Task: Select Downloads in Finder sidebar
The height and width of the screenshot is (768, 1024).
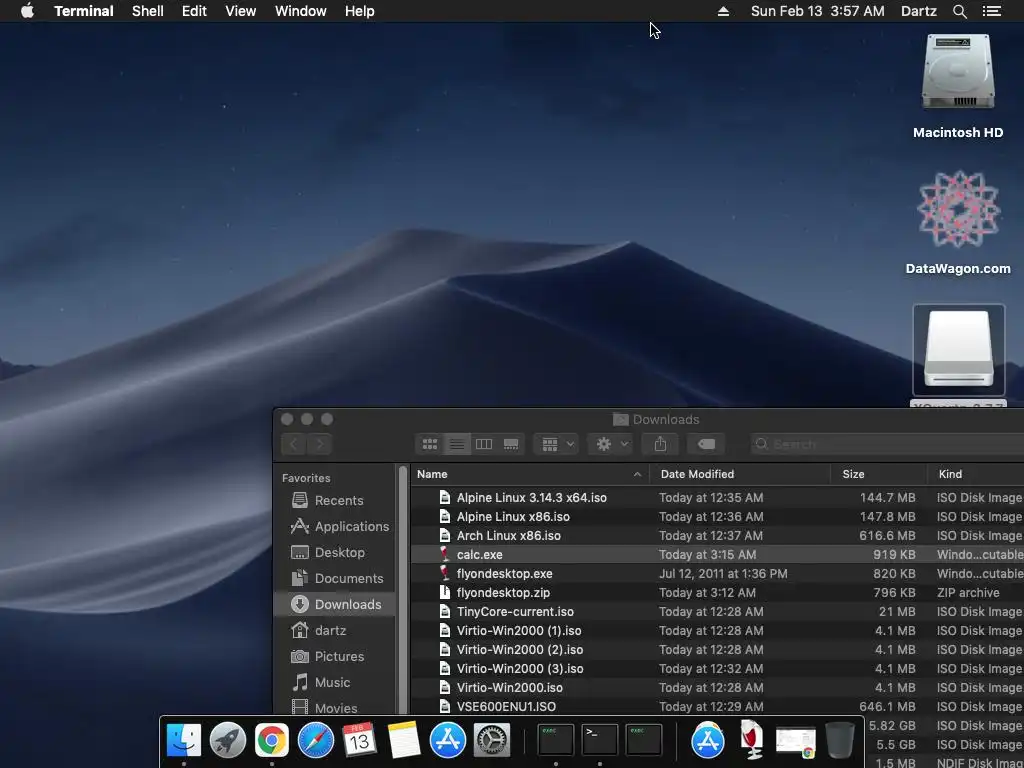Action: tap(336, 604)
